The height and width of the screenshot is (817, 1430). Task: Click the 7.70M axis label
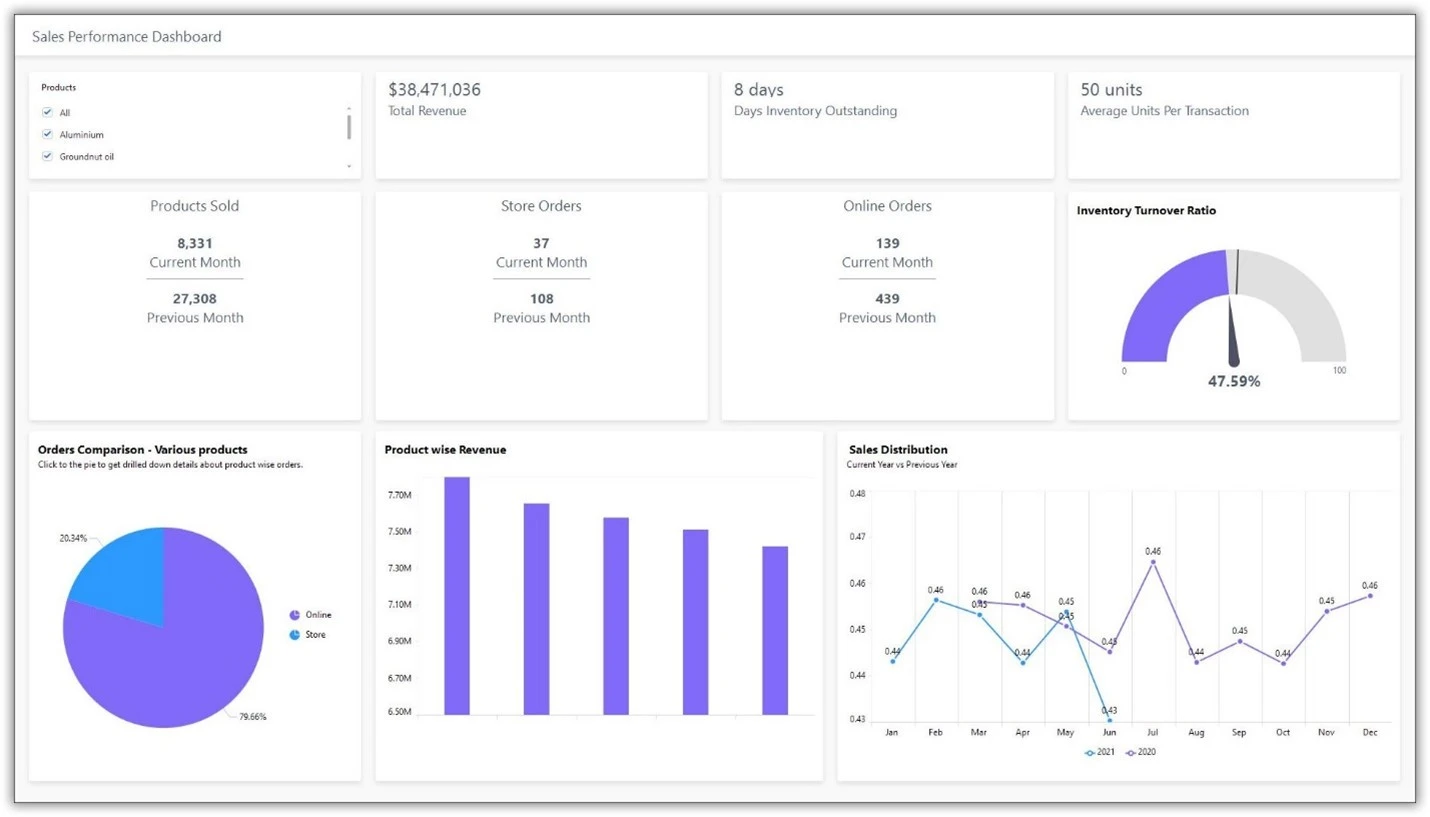(400, 495)
